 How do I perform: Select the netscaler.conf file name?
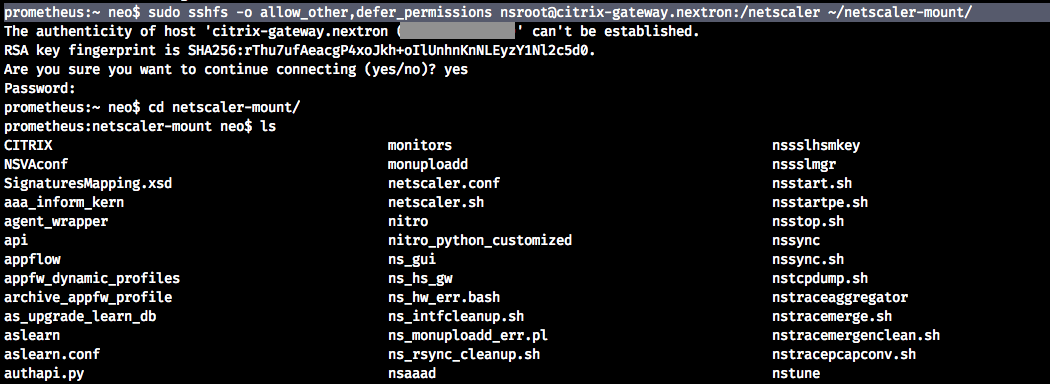444,183
